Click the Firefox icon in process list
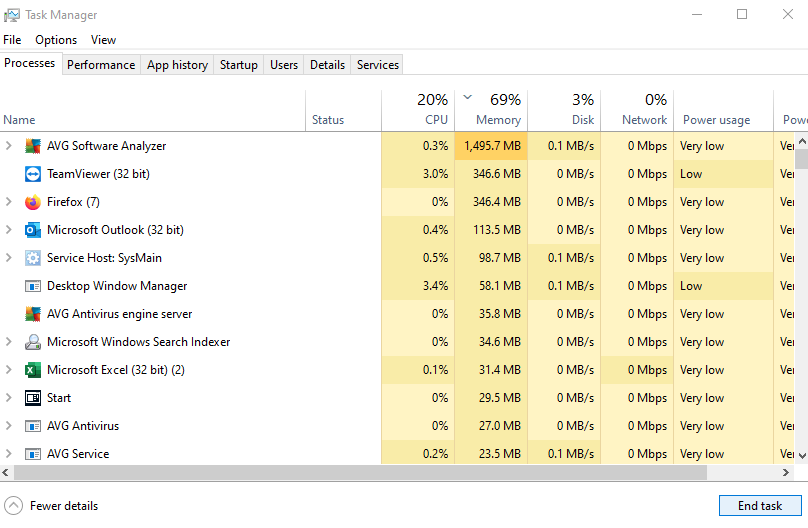This screenshot has height=528, width=808. 32,202
